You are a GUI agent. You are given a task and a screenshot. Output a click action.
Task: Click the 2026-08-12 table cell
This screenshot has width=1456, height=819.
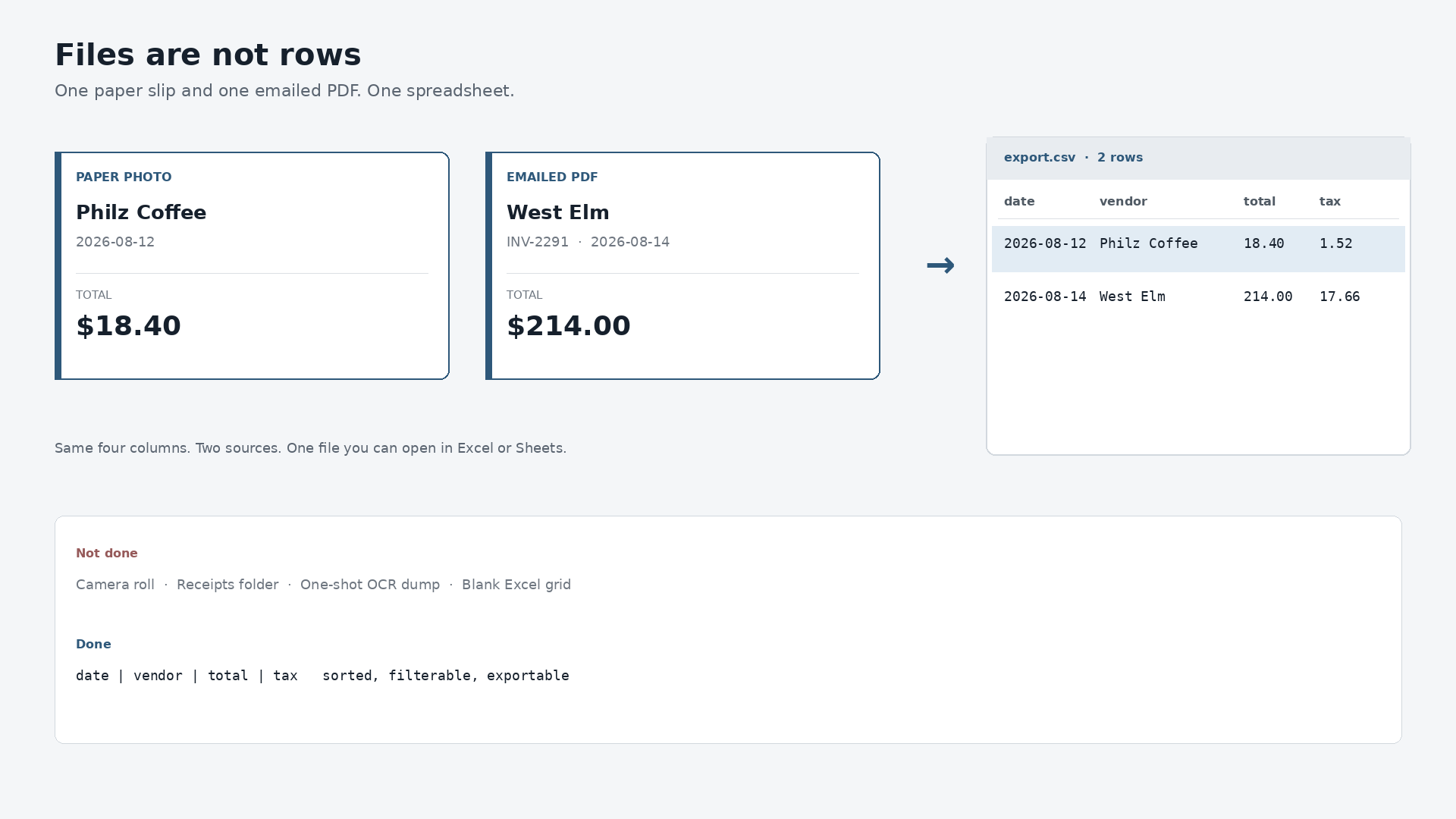pyautogui.click(x=1045, y=243)
